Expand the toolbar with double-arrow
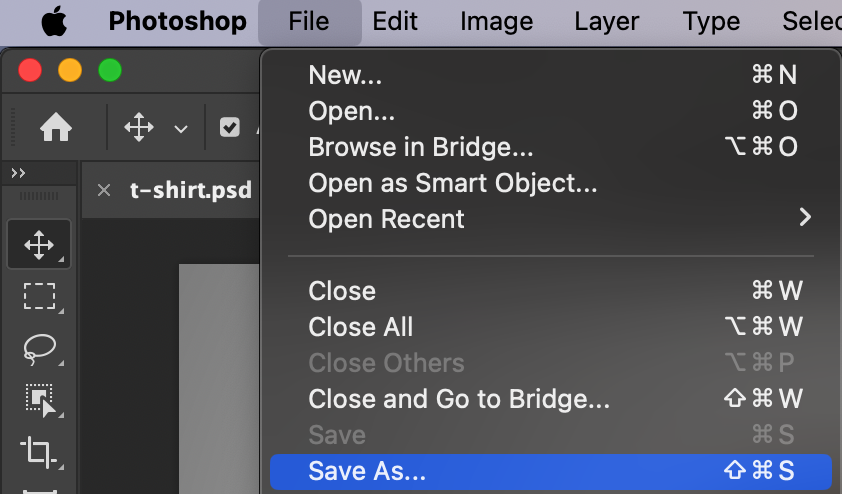This screenshot has width=842, height=494. (18, 173)
